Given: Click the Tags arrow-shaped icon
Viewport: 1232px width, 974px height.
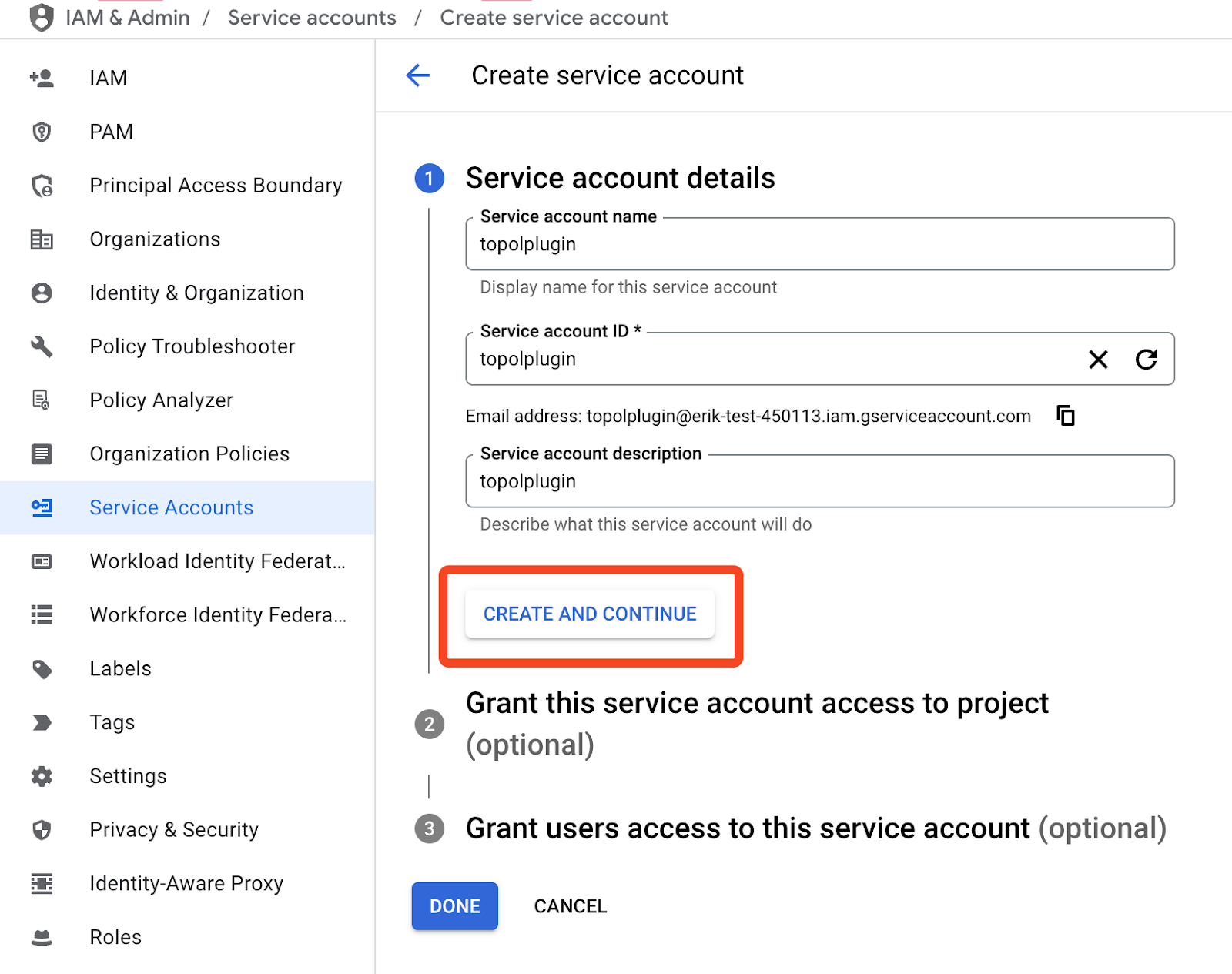Looking at the screenshot, I should pyautogui.click(x=42, y=722).
